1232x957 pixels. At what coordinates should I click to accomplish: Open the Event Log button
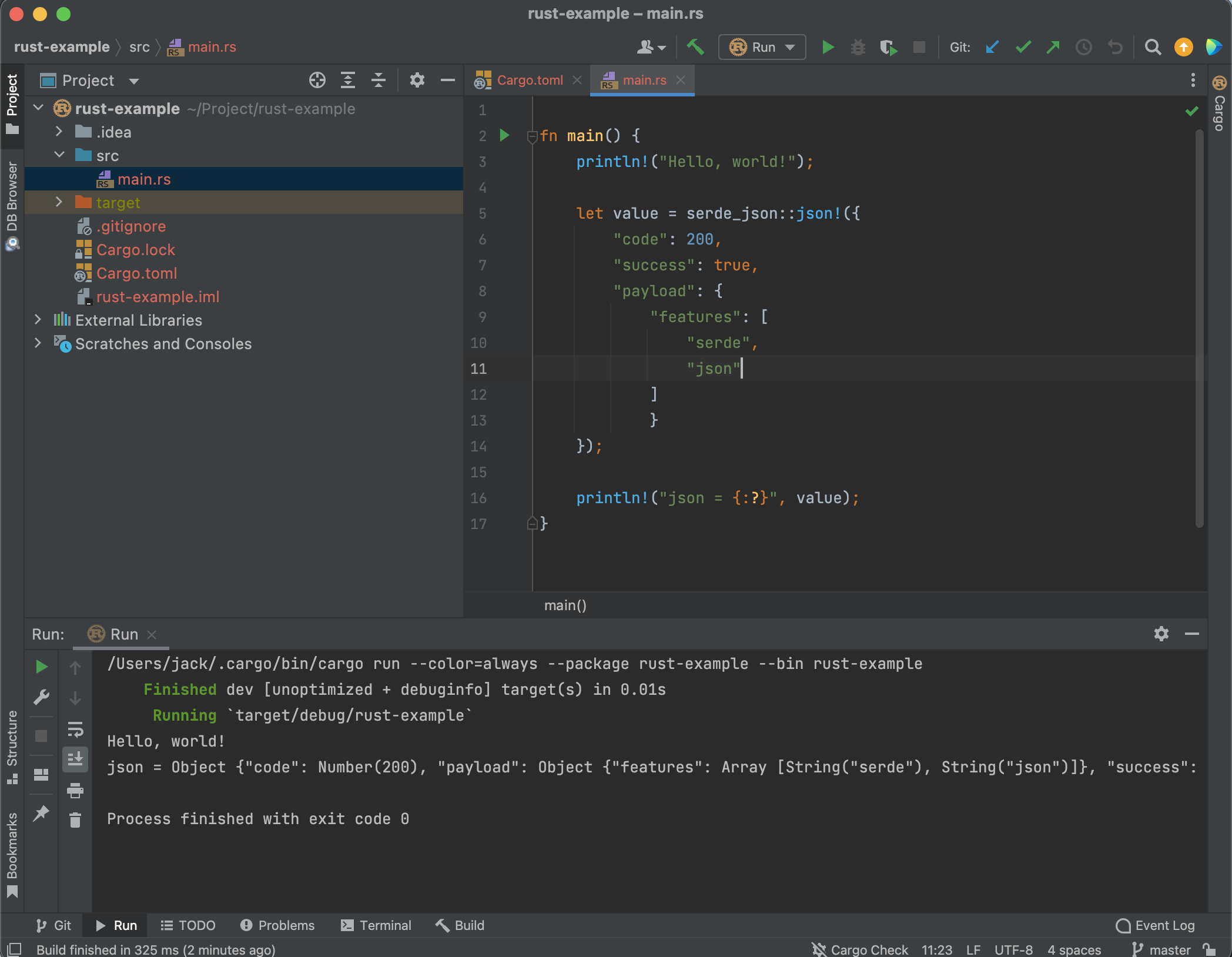1156,925
